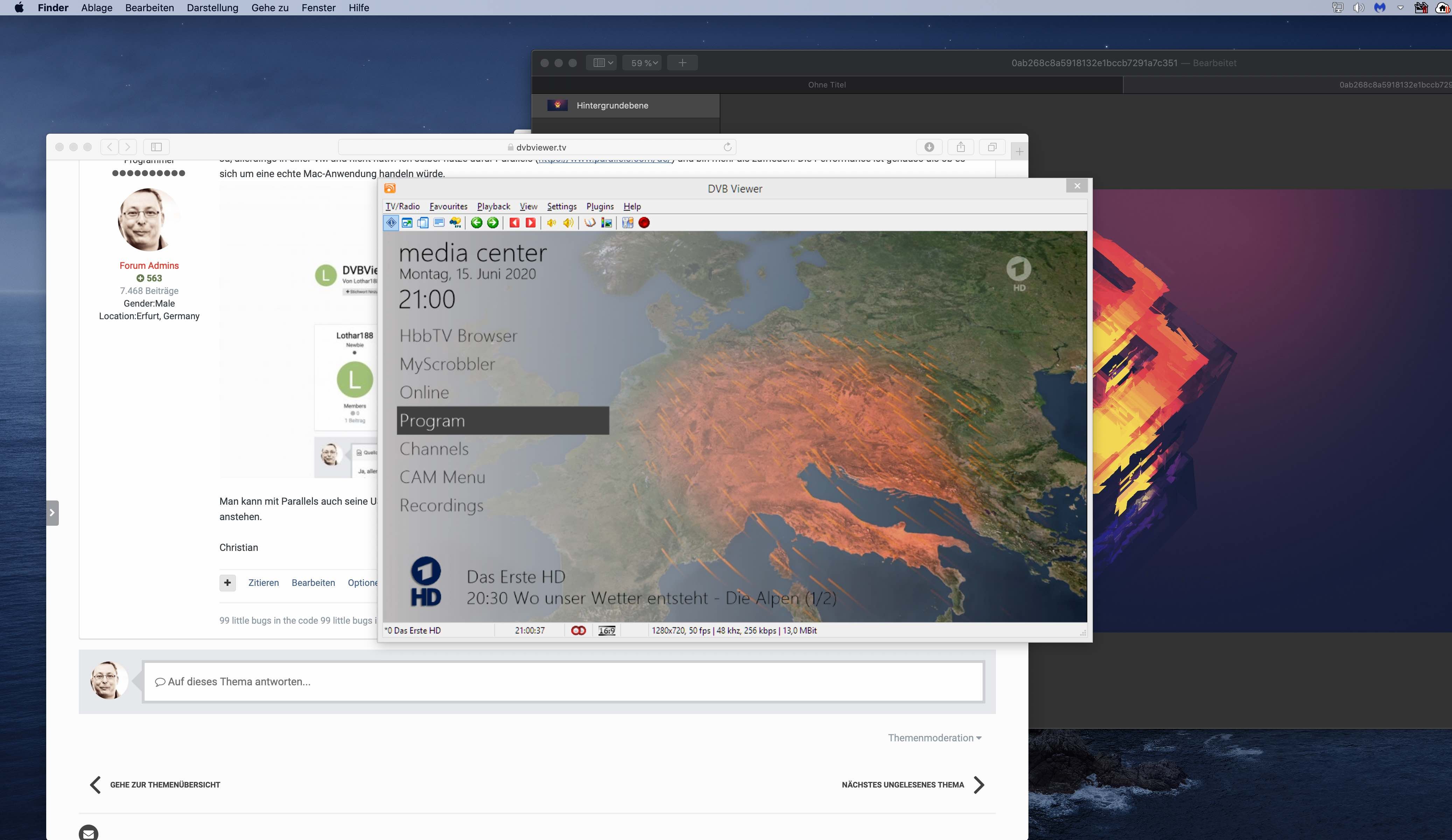Open Safari downloads icon
This screenshot has height=840, width=1452.
(929, 147)
